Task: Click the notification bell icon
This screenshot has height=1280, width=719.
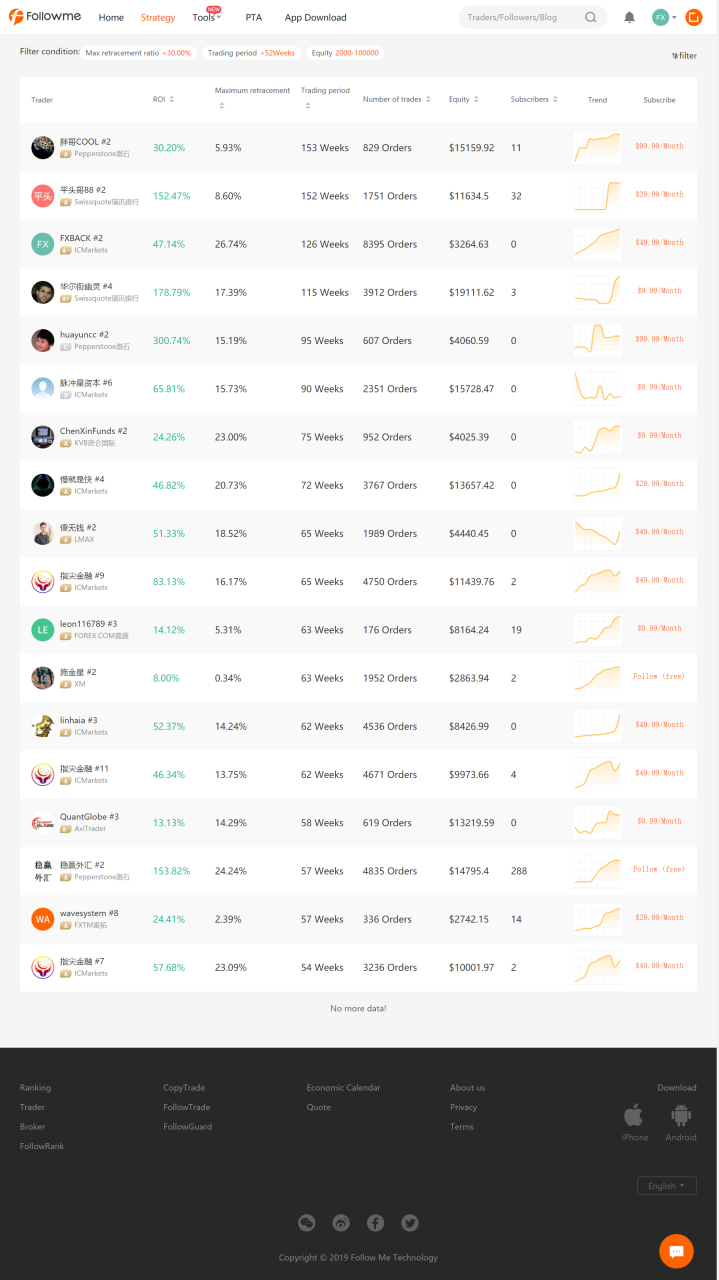Action: 629,17
